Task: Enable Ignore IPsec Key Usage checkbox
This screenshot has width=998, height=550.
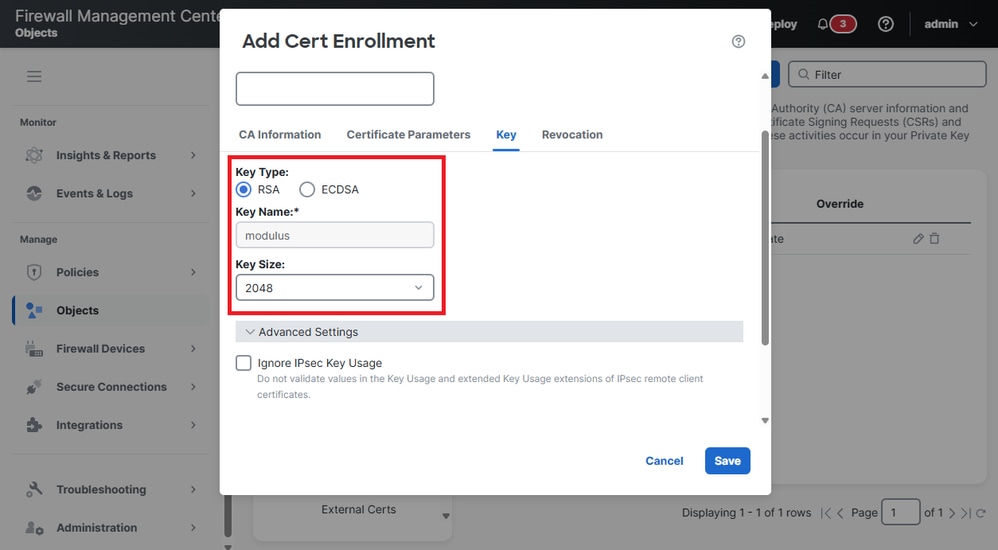Action: tap(244, 363)
